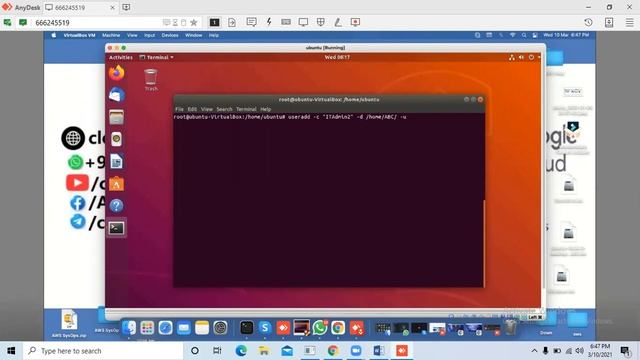Open AnyDesk file transfer icon

coord(232,22)
